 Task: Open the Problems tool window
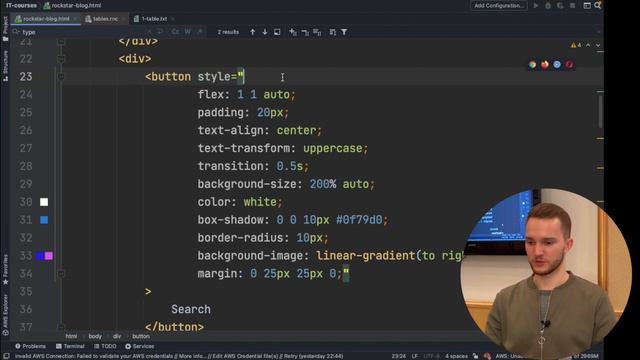pos(31,346)
